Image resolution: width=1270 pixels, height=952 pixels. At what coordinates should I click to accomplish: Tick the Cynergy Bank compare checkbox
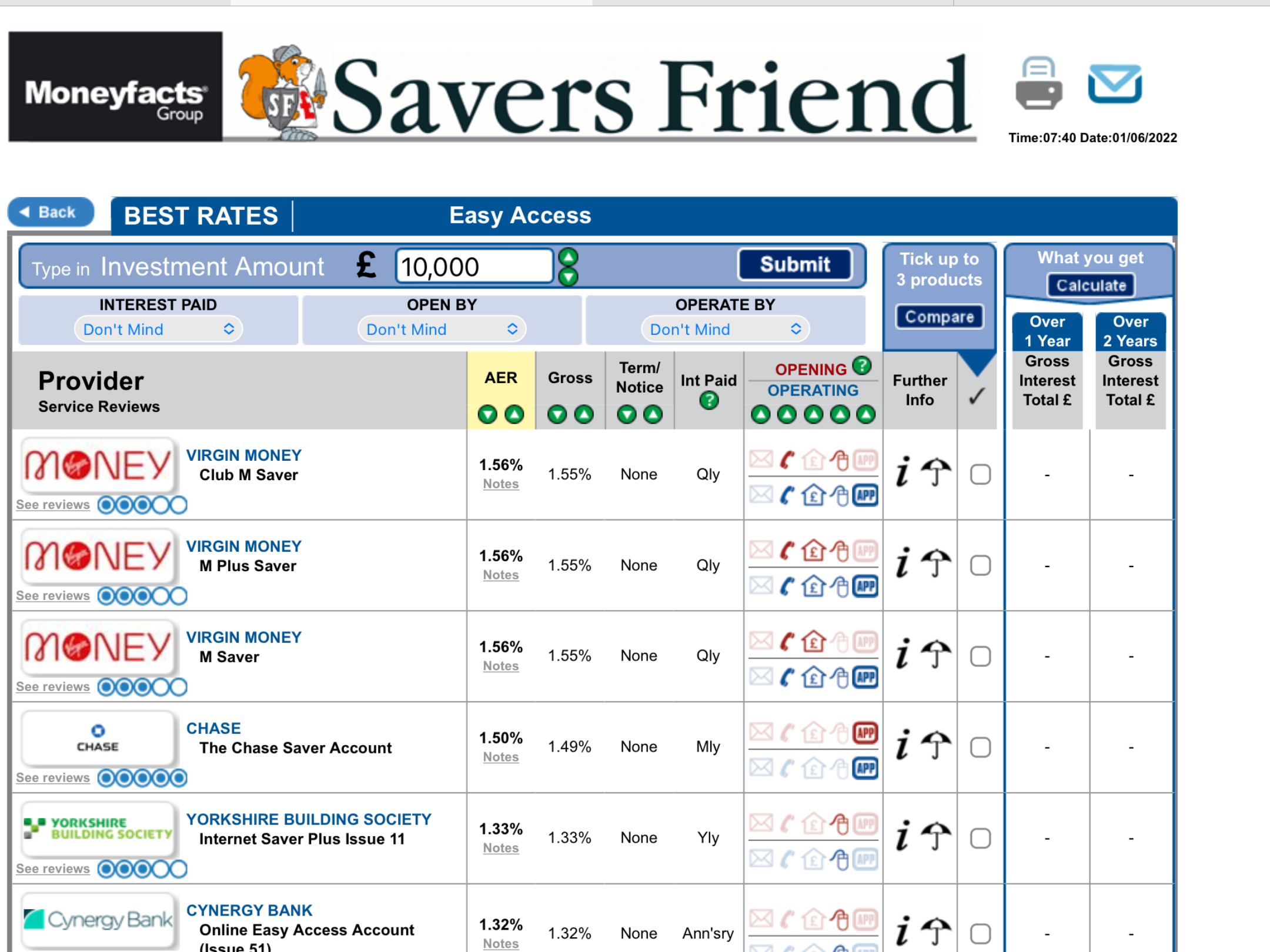(x=980, y=934)
